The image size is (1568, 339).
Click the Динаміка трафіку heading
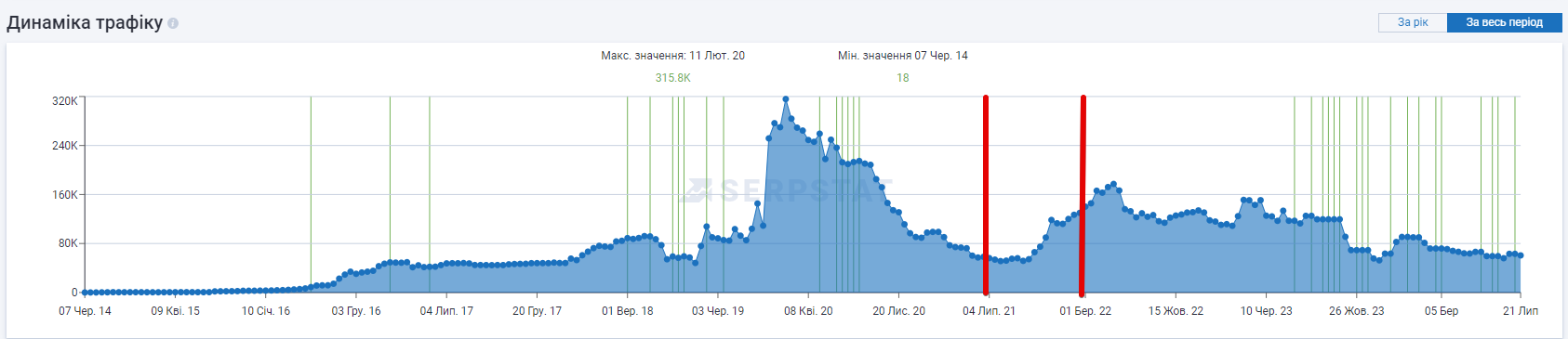[85, 23]
